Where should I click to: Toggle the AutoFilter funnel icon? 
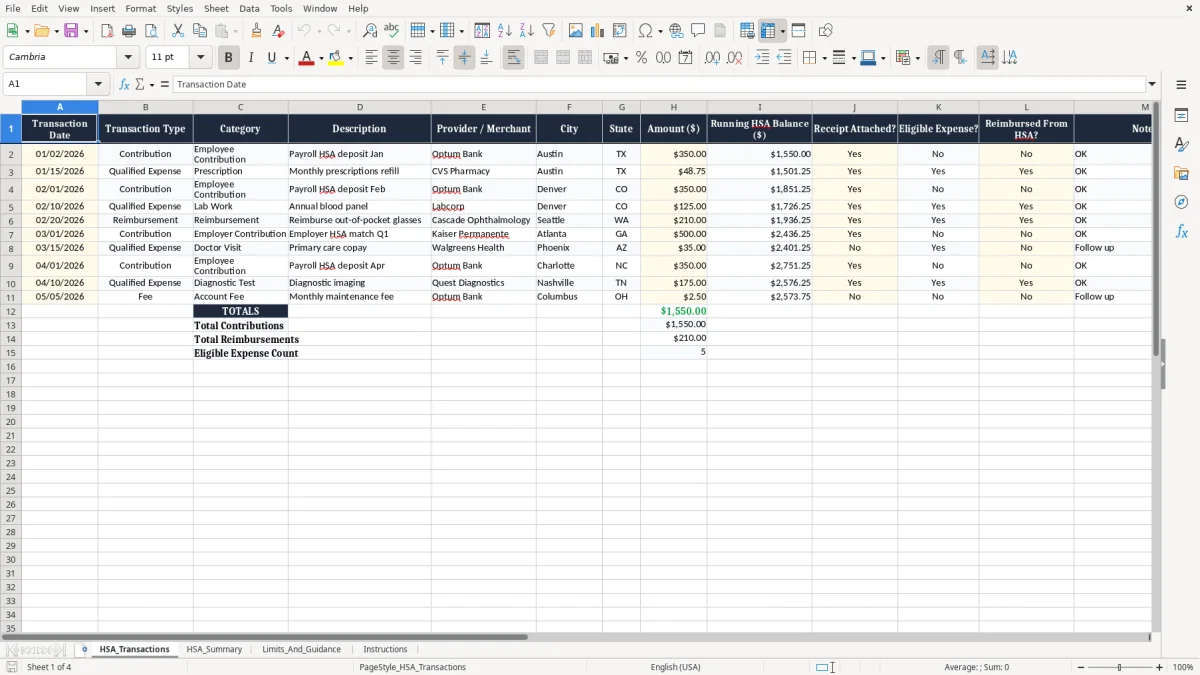(x=549, y=31)
